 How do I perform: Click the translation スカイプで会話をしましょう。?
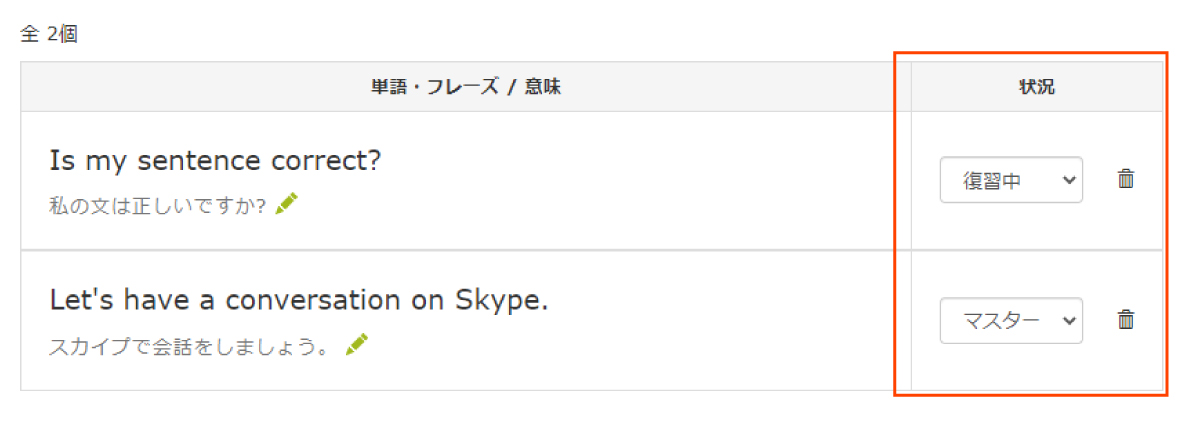pyautogui.click(x=190, y=346)
